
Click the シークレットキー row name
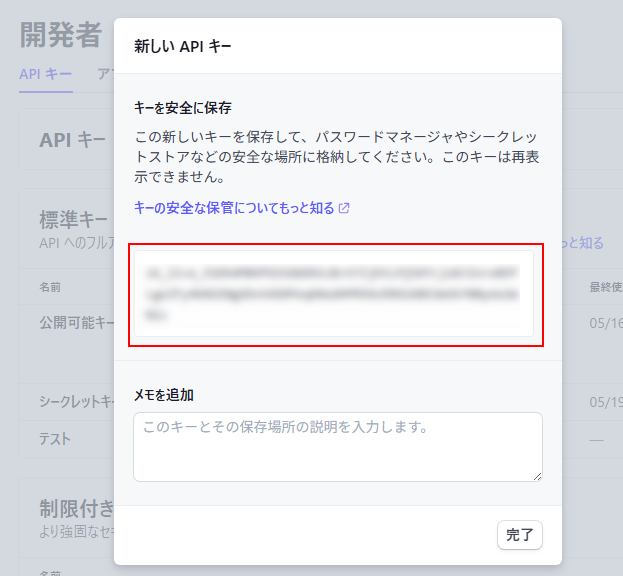[x=77, y=402]
